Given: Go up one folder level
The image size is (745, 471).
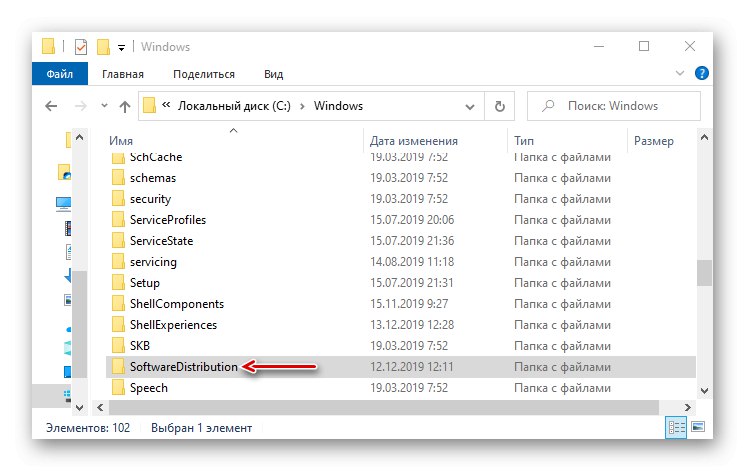Looking at the screenshot, I should [124, 106].
